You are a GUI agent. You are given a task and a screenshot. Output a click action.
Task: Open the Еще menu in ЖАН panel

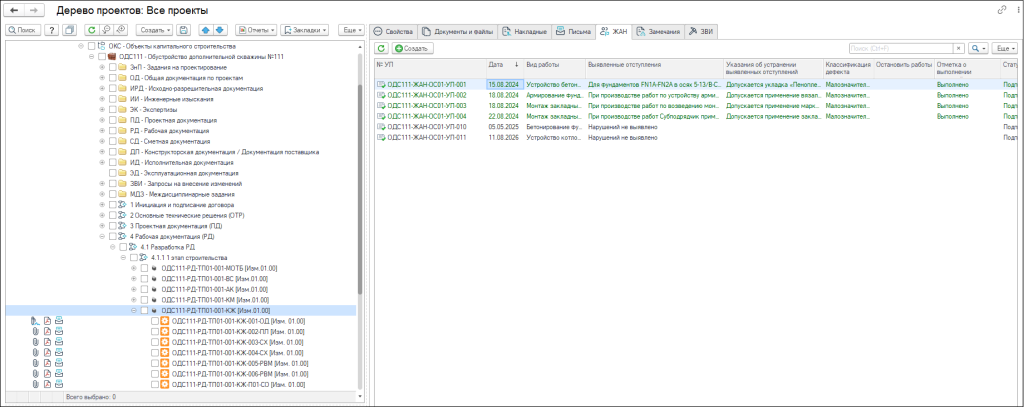1004,48
